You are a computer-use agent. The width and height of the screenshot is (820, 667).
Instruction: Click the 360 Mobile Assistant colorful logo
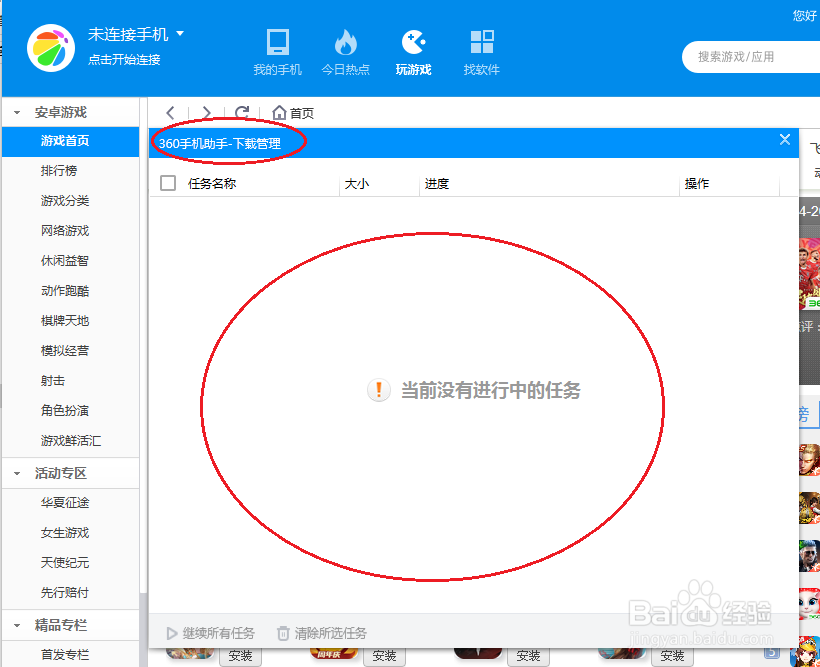click(x=51, y=48)
